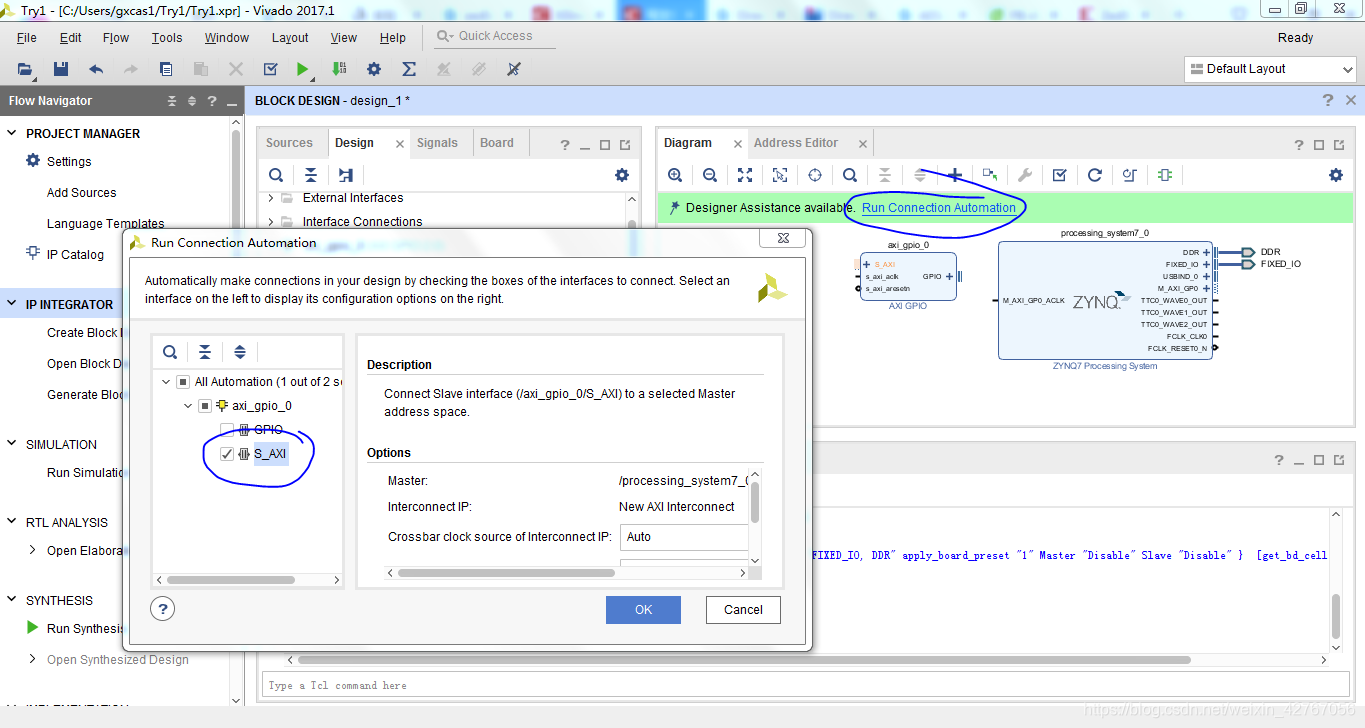Collapse the axi_gpio_0 tree node
Viewport: 1365px width, 728px height.
click(x=188, y=406)
